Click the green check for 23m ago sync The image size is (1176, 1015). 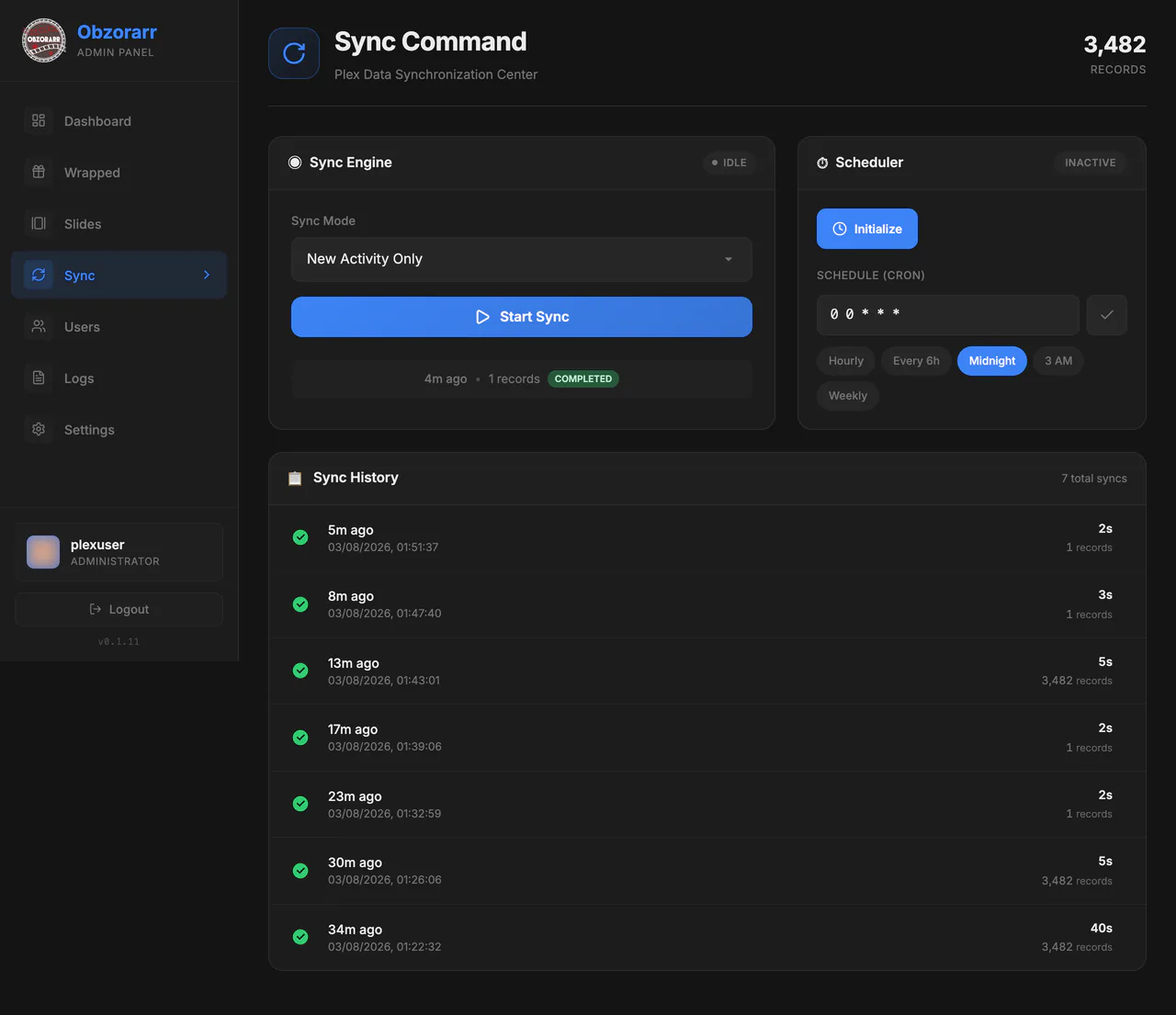click(300, 804)
